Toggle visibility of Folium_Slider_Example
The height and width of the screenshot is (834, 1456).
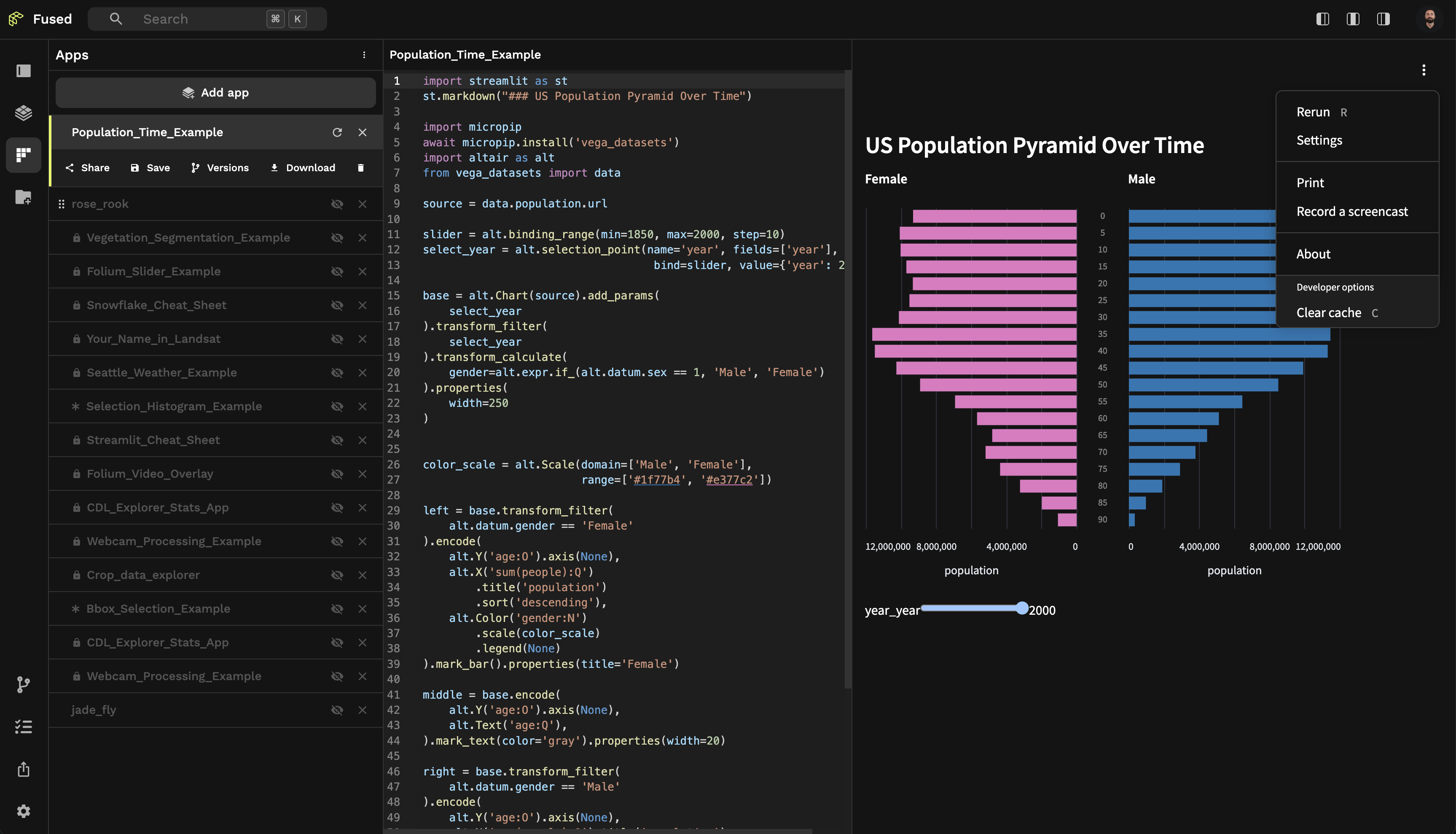(x=337, y=272)
